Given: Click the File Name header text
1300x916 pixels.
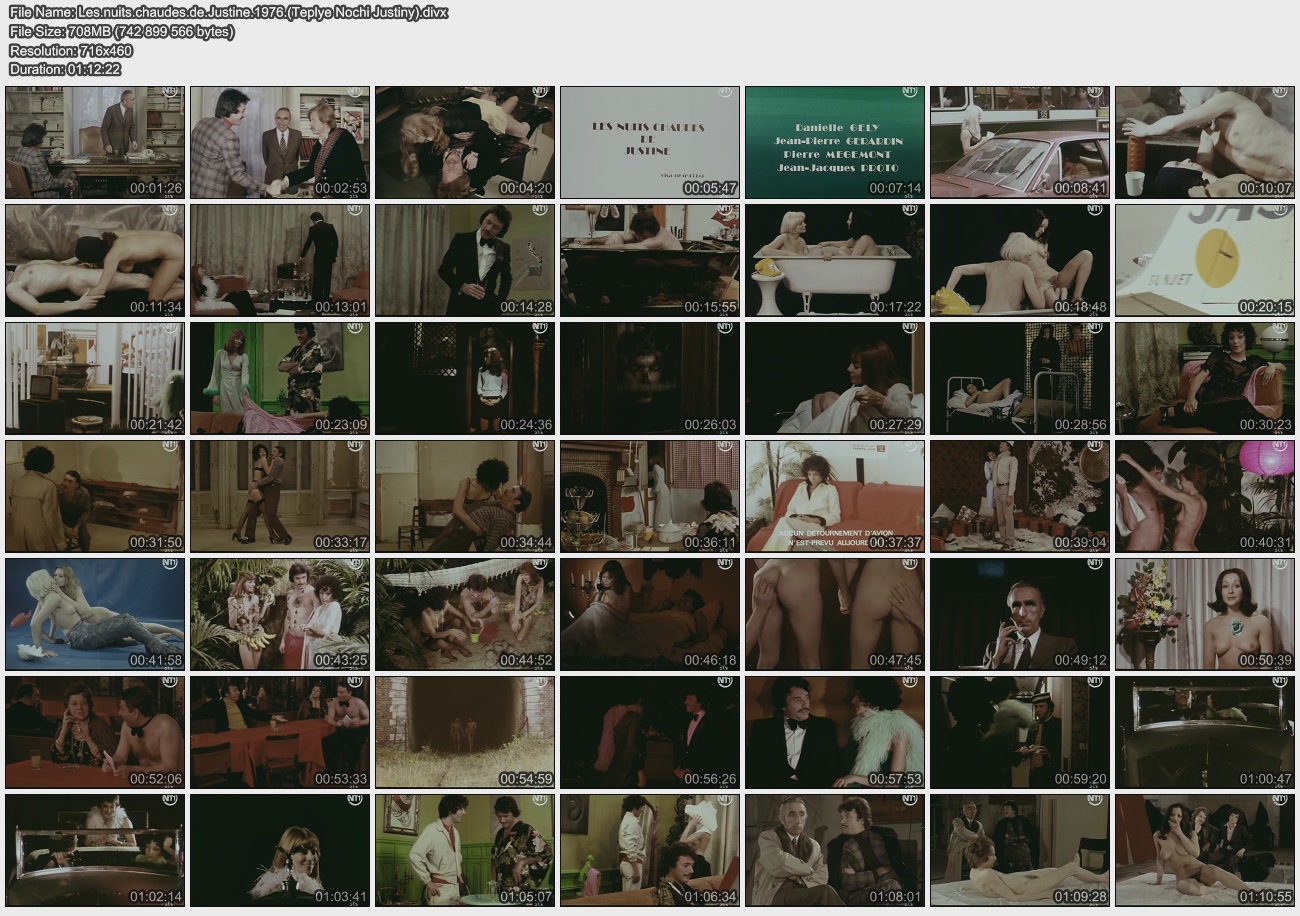Looking at the screenshot, I should click(228, 13).
